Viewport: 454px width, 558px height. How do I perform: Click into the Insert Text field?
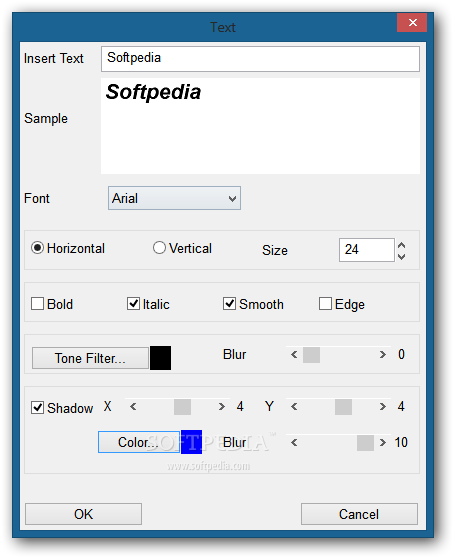tap(260, 59)
